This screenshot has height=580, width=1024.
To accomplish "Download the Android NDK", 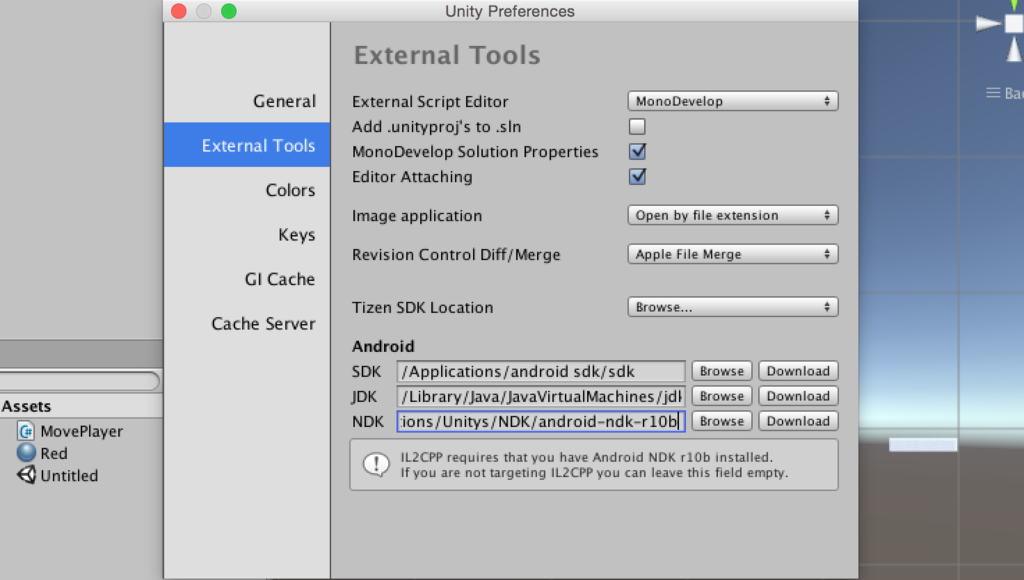I will [798, 421].
